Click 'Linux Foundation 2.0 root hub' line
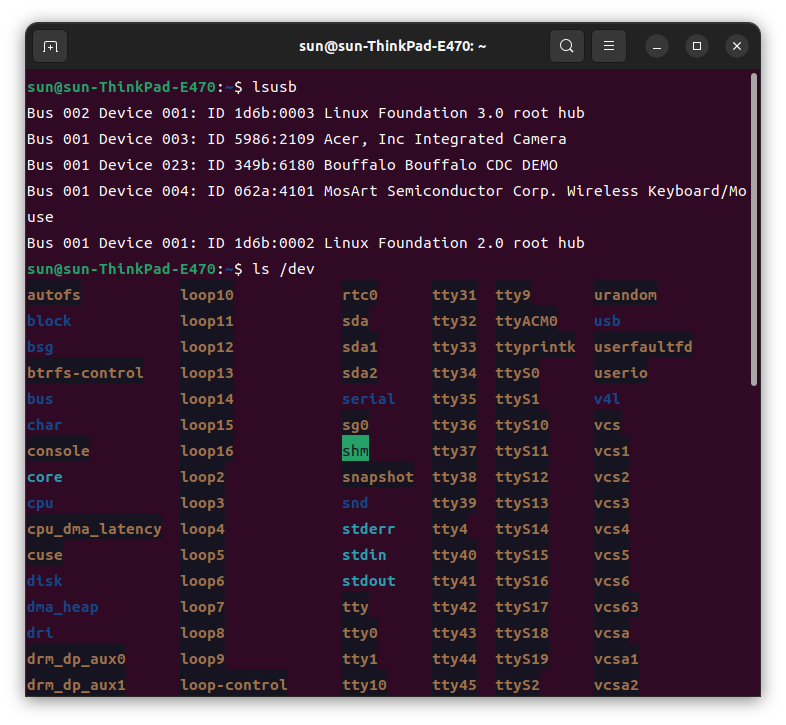 [306, 243]
